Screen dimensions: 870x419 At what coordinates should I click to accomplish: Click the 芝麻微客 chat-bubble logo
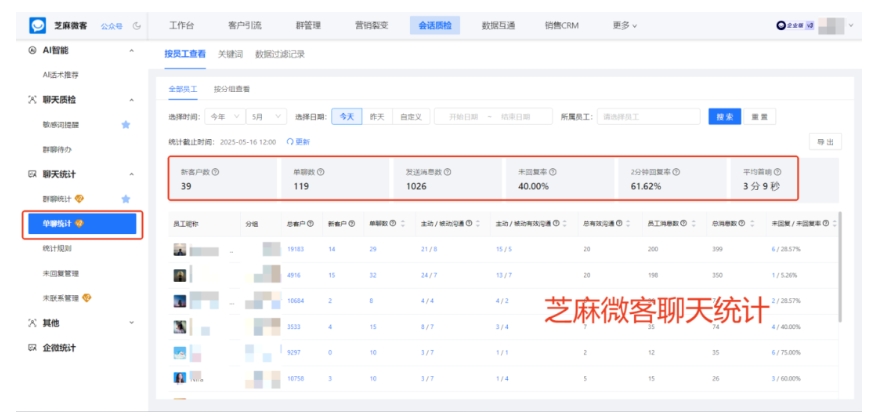(38, 26)
